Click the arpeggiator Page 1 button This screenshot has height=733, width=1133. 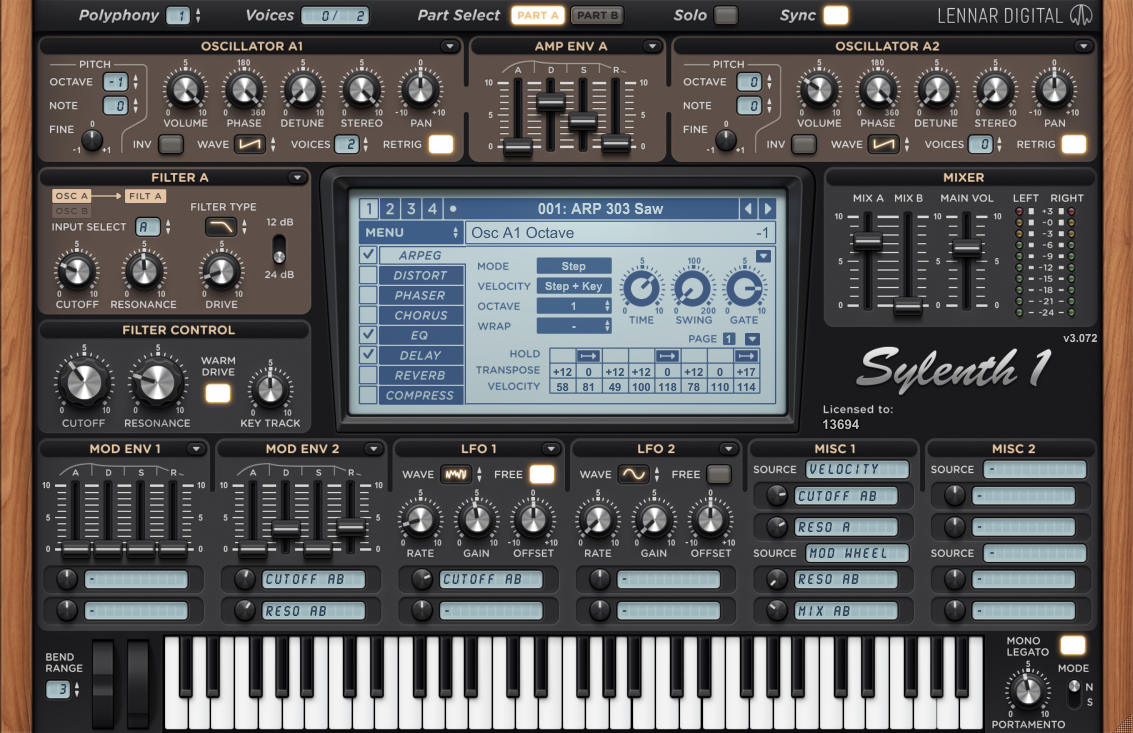729,338
